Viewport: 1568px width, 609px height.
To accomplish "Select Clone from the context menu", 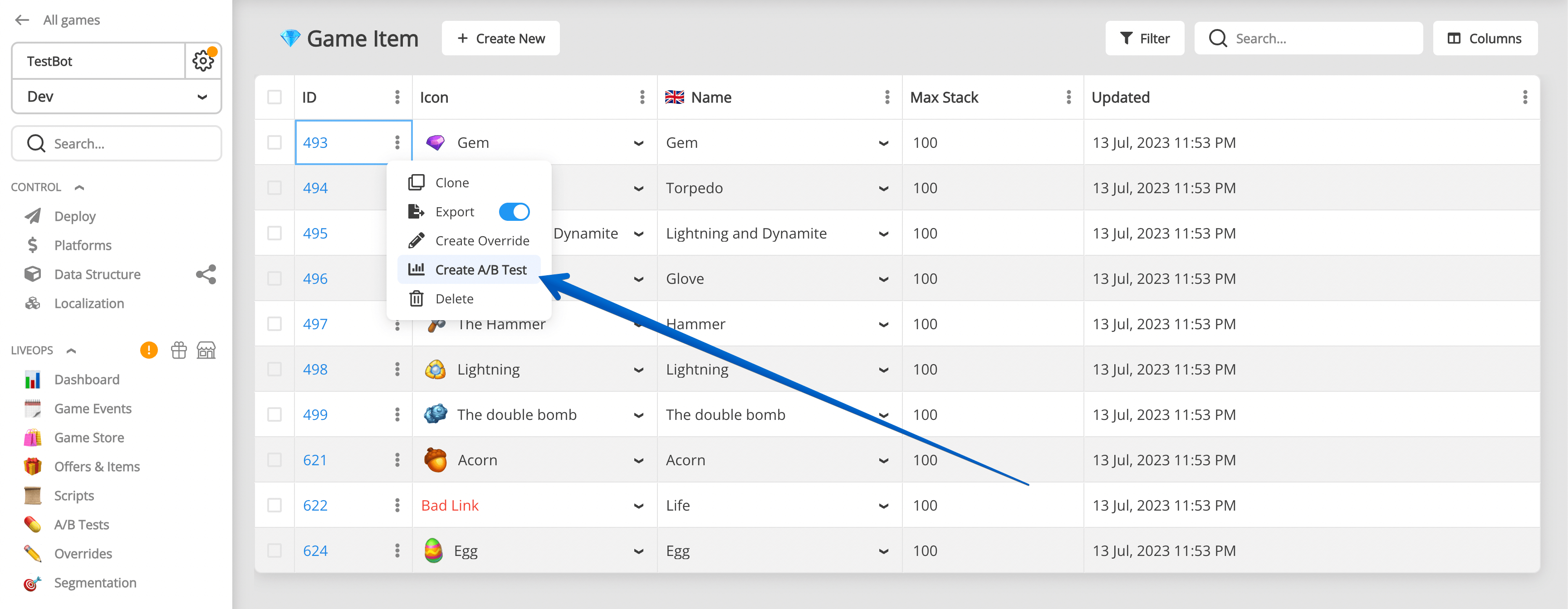I will coord(451,182).
